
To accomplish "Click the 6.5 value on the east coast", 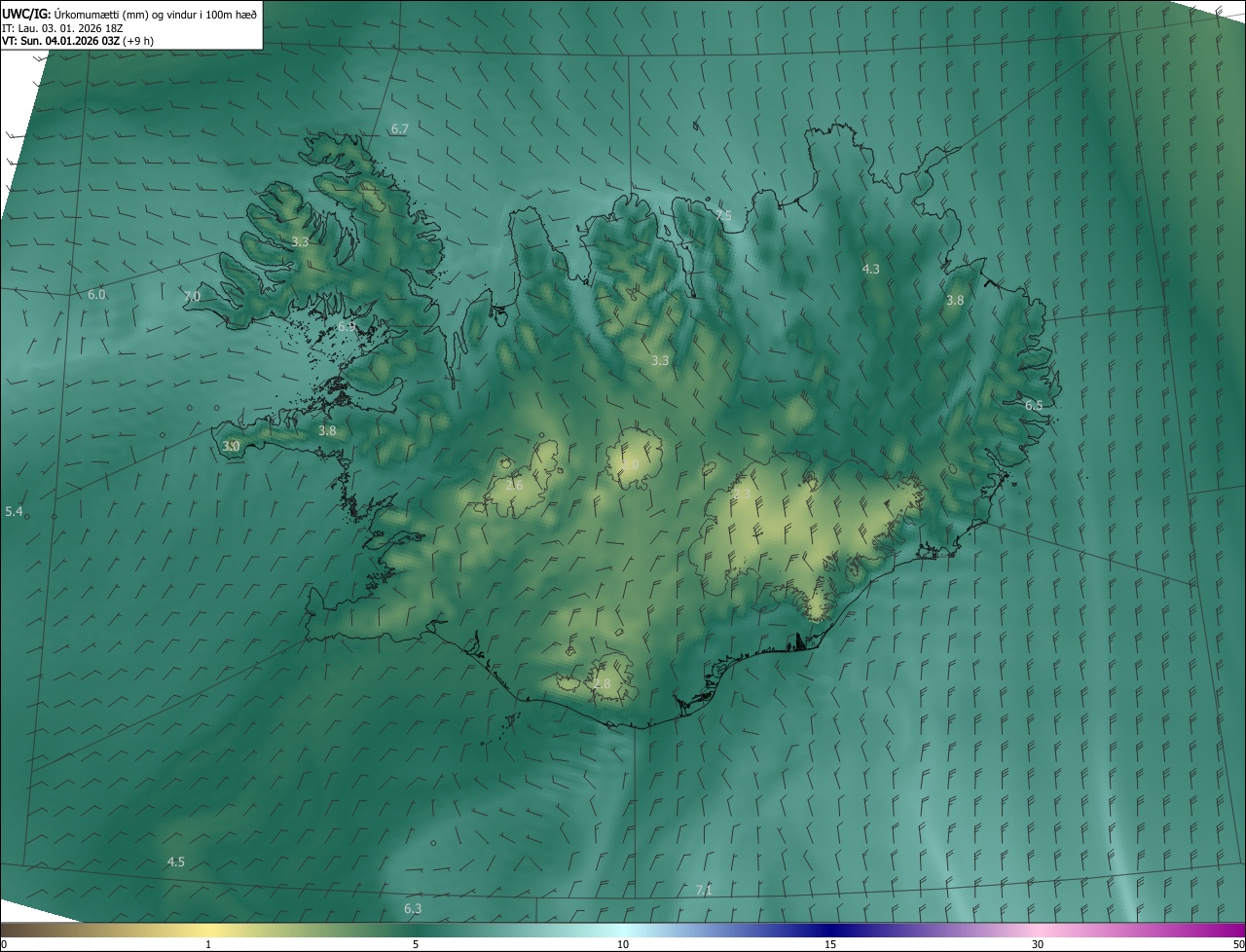I will (1034, 405).
